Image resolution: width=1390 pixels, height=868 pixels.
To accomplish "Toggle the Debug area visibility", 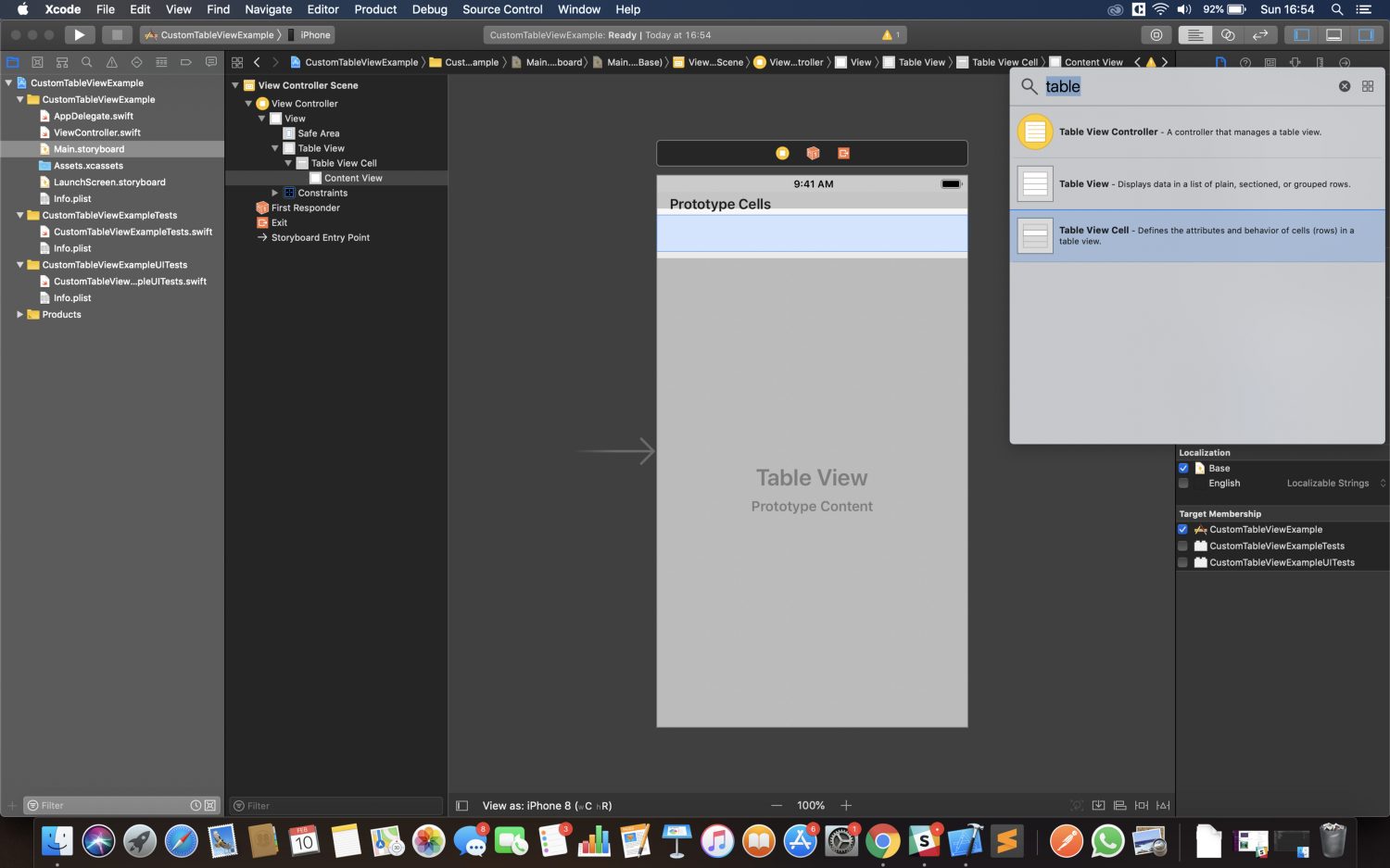I will pos(1334,35).
